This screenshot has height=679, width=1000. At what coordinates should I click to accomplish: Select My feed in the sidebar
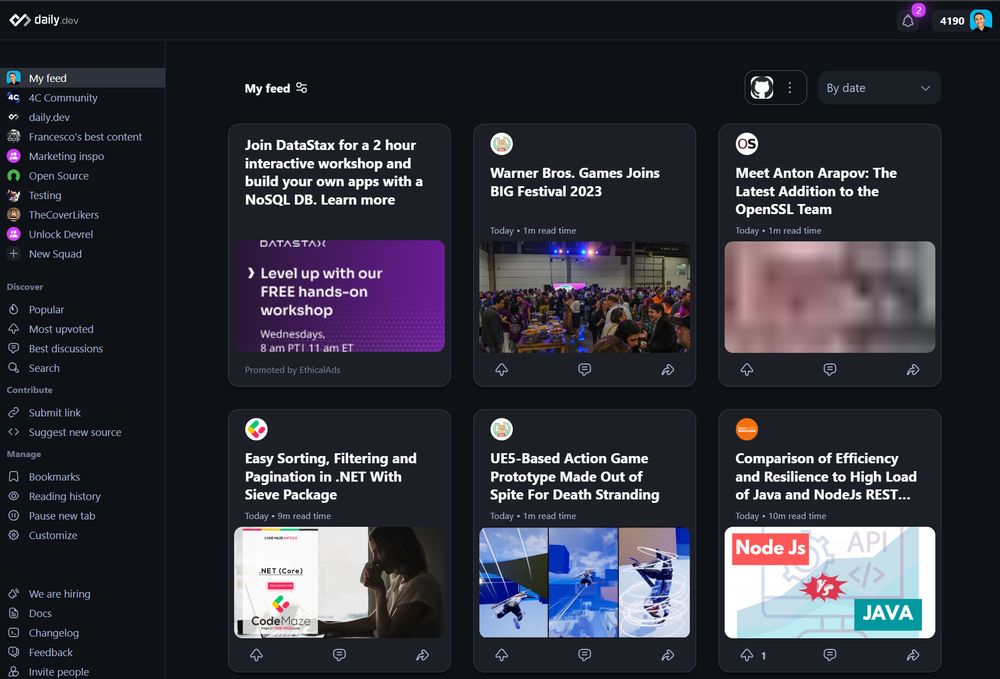[82, 78]
